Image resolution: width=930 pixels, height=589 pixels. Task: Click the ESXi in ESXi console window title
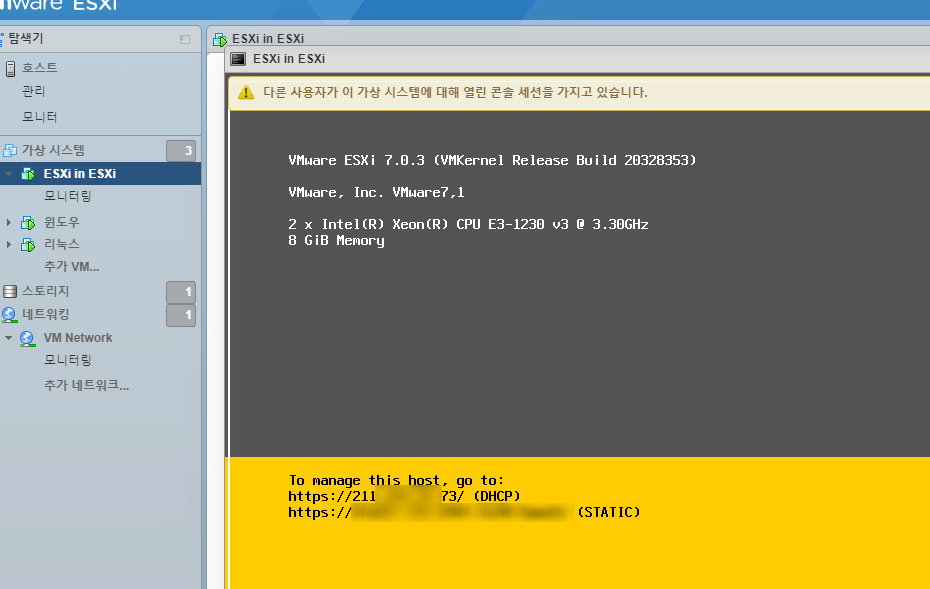[x=289, y=59]
